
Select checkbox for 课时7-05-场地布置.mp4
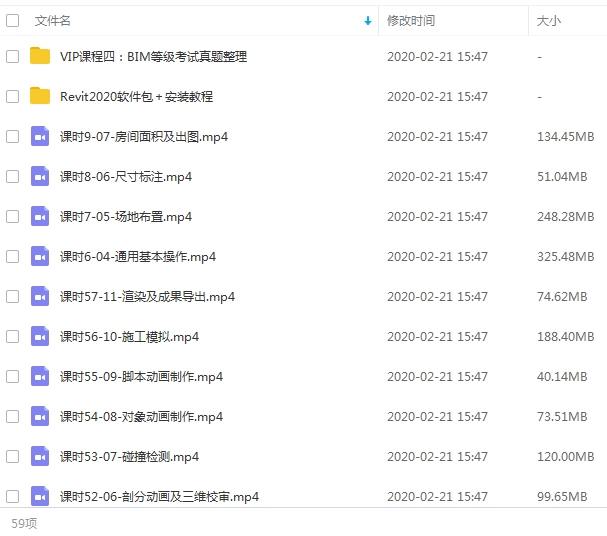tap(12, 216)
